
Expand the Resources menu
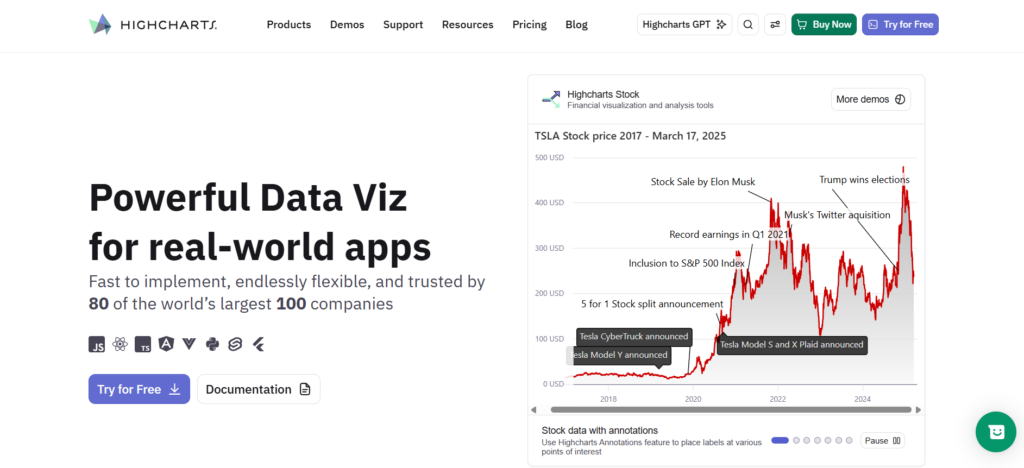point(468,25)
